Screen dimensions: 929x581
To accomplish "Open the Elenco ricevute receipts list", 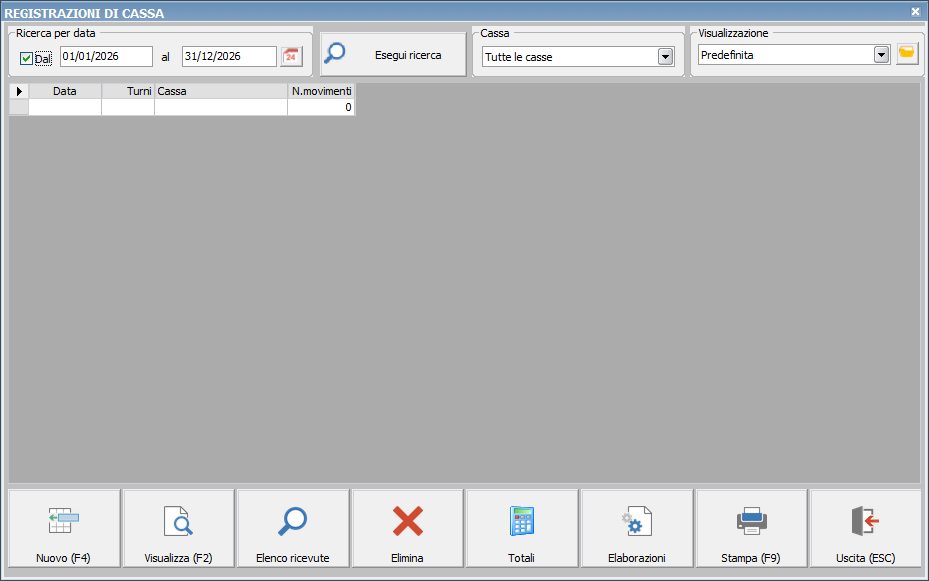I will (293, 521).
